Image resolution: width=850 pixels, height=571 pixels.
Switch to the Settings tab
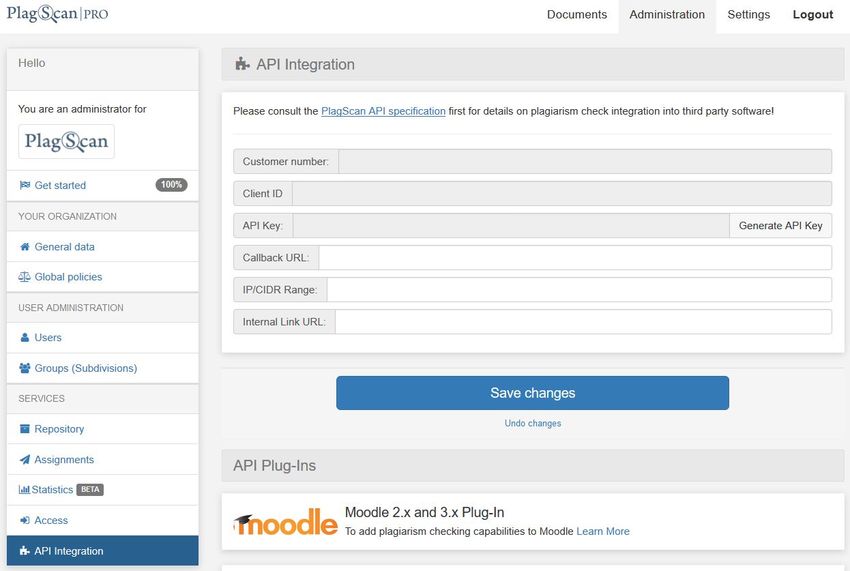(748, 15)
